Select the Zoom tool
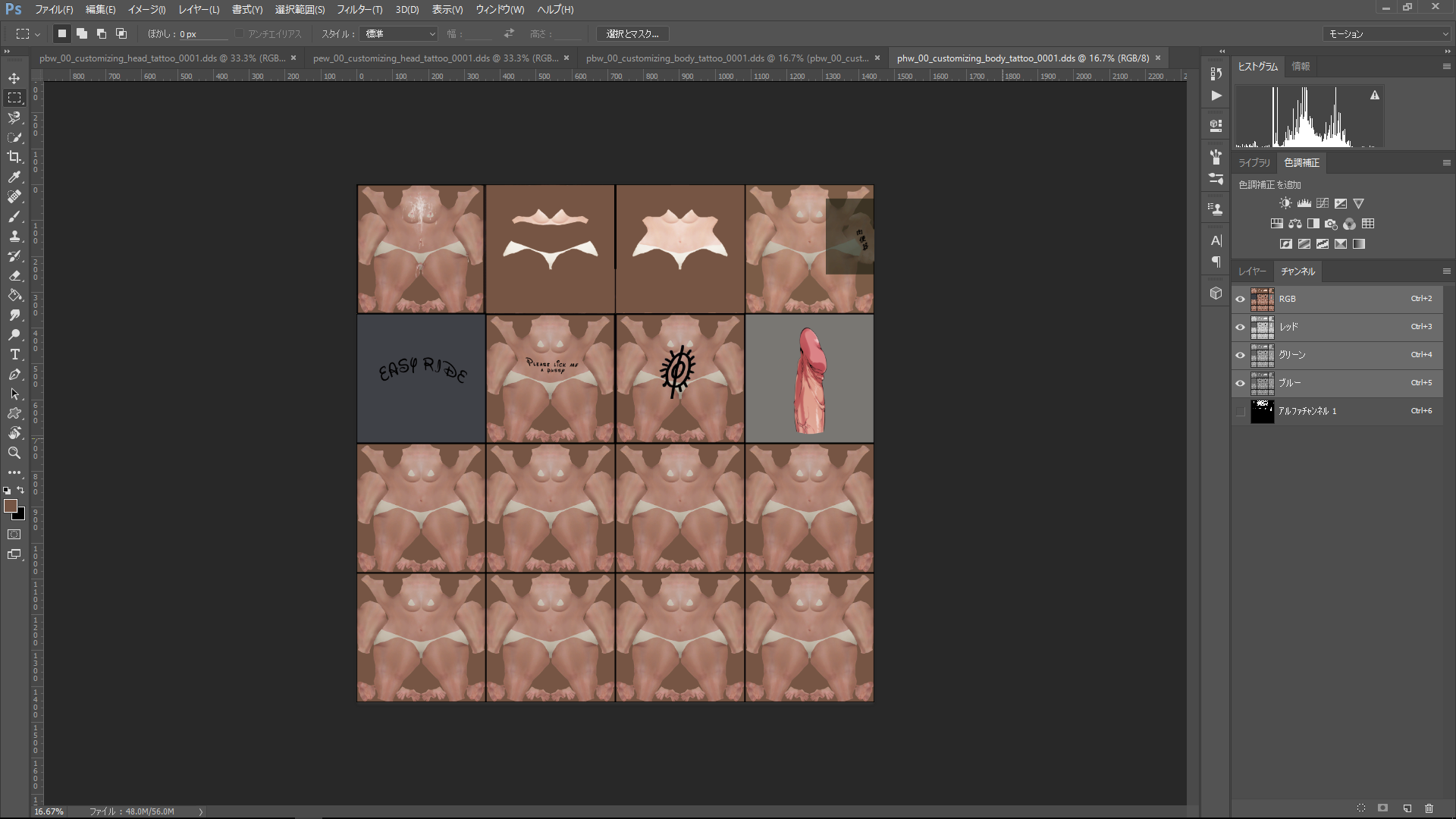Viewport: 1456px width, 819px height. (14, 453)
